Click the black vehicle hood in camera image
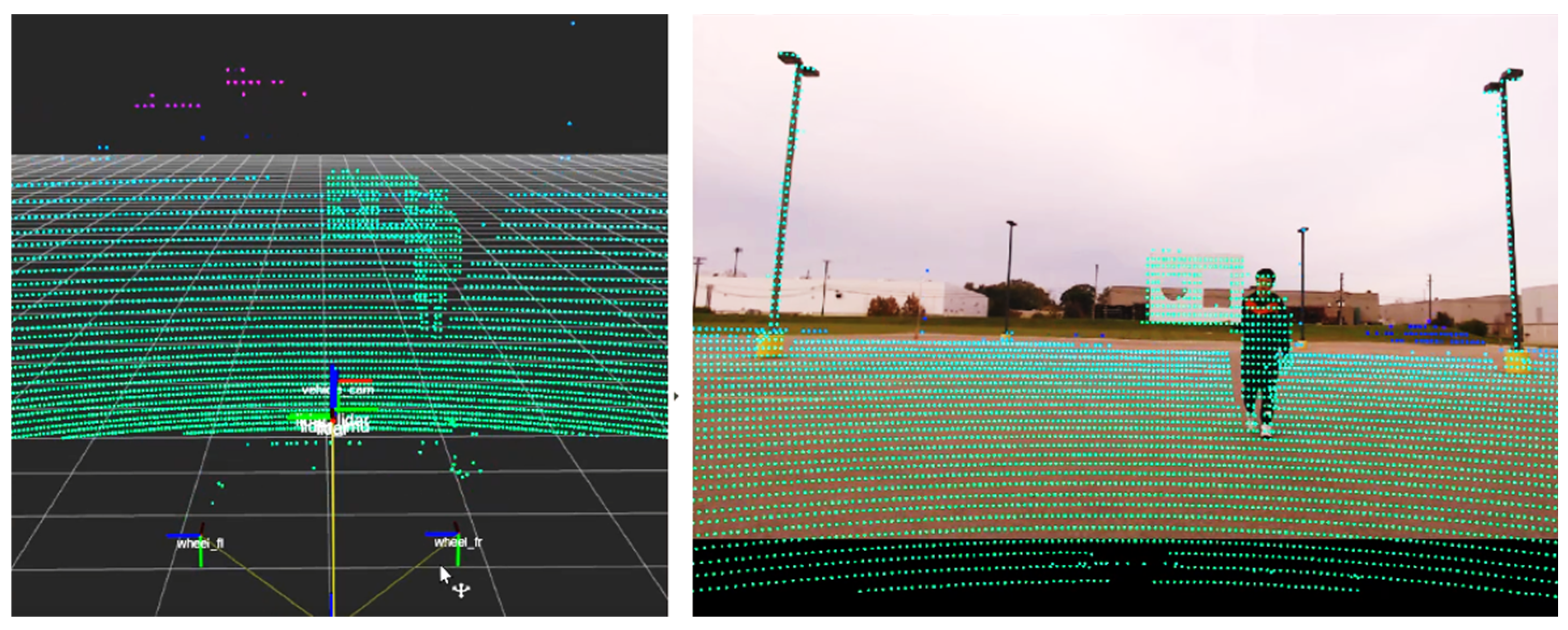 [x=1126, y=603]
